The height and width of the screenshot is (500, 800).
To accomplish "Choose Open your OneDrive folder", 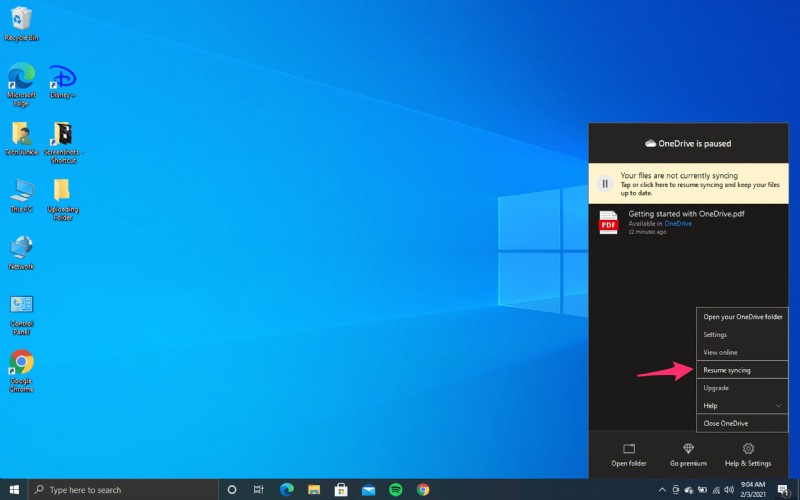I will [x=742, y=317].
